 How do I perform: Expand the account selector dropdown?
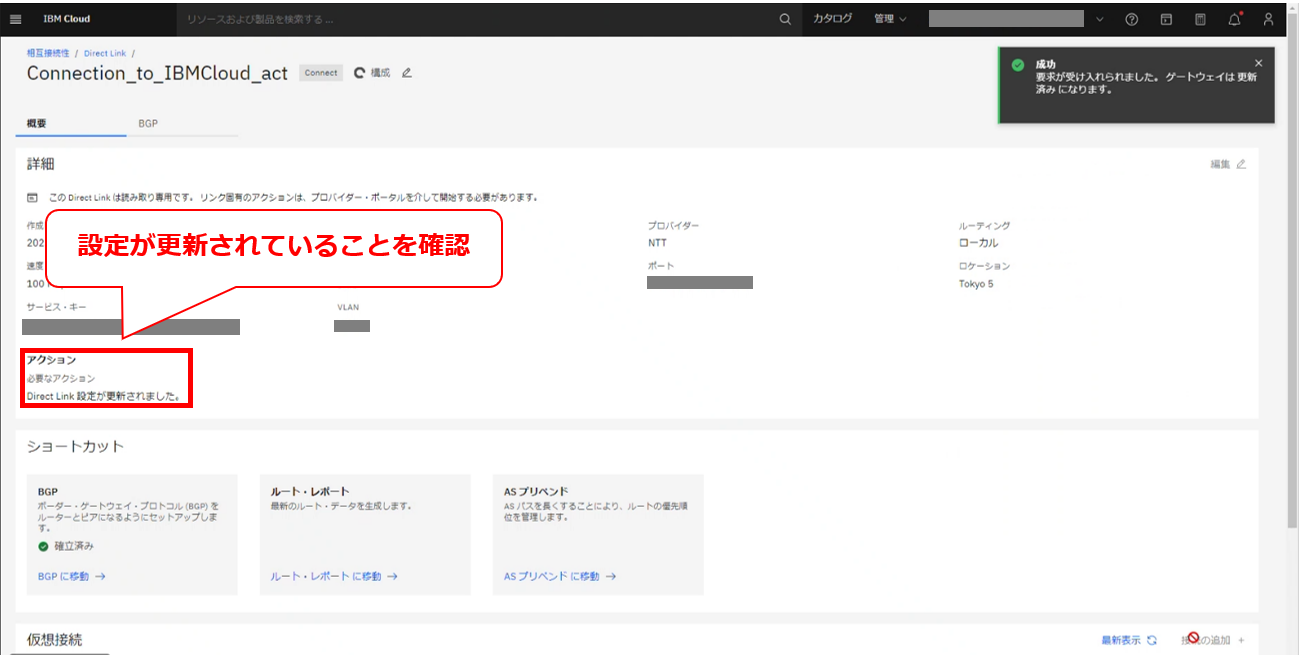pyautogui.click(x=1100, y=19)
